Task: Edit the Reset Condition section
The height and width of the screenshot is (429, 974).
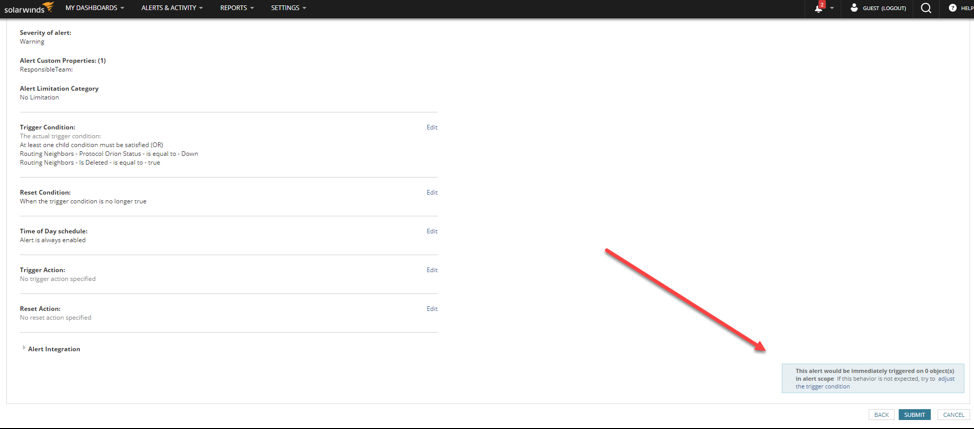Action: pyautogui.click(x=432, y=192)
